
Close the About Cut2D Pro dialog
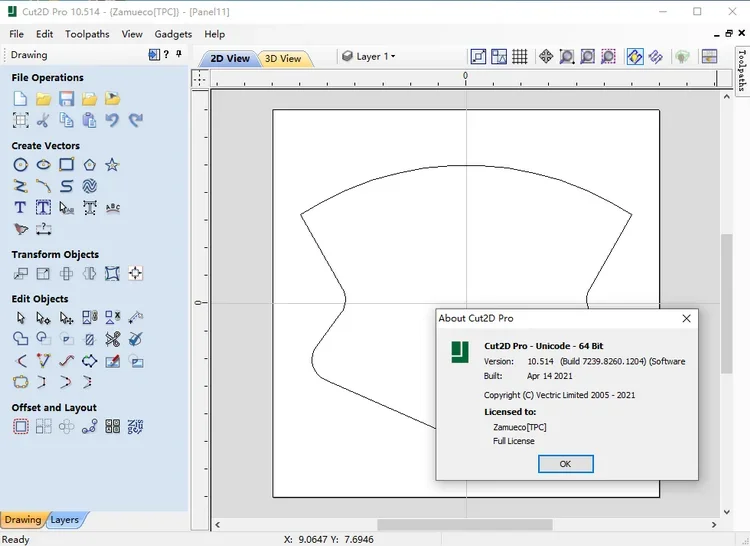pyautogui.click(x=686, y=318)
